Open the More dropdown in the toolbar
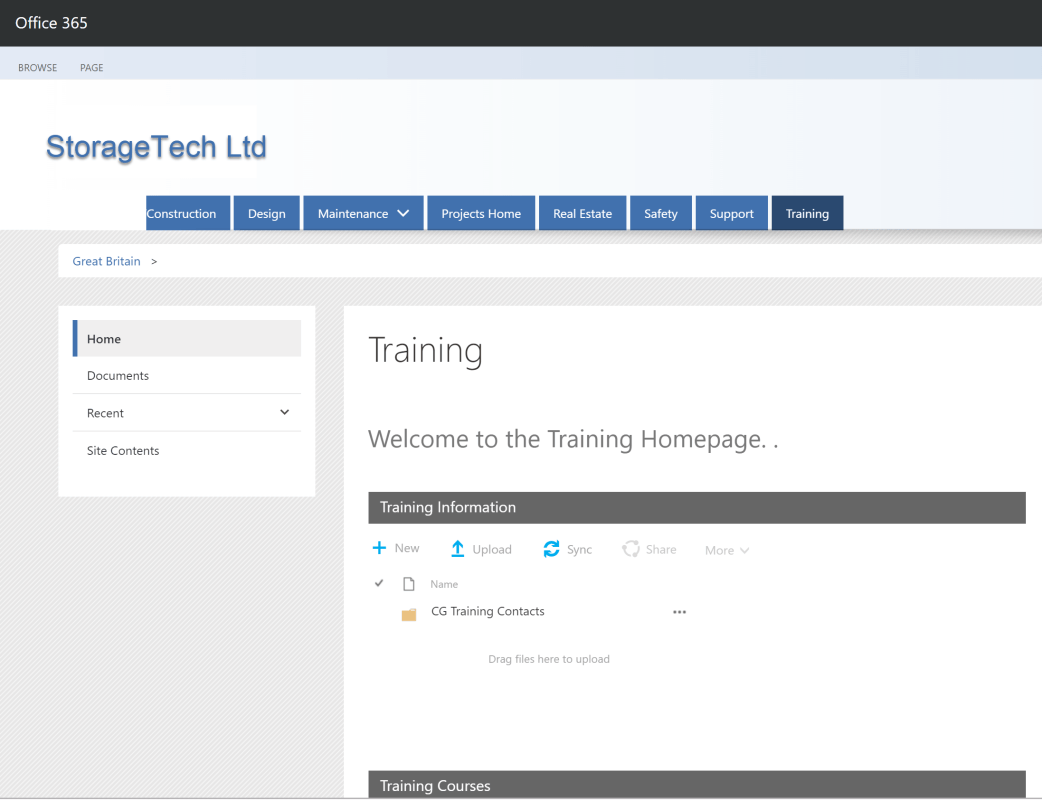Screen dimensions: 1042x801 click(x=727, y=550)
